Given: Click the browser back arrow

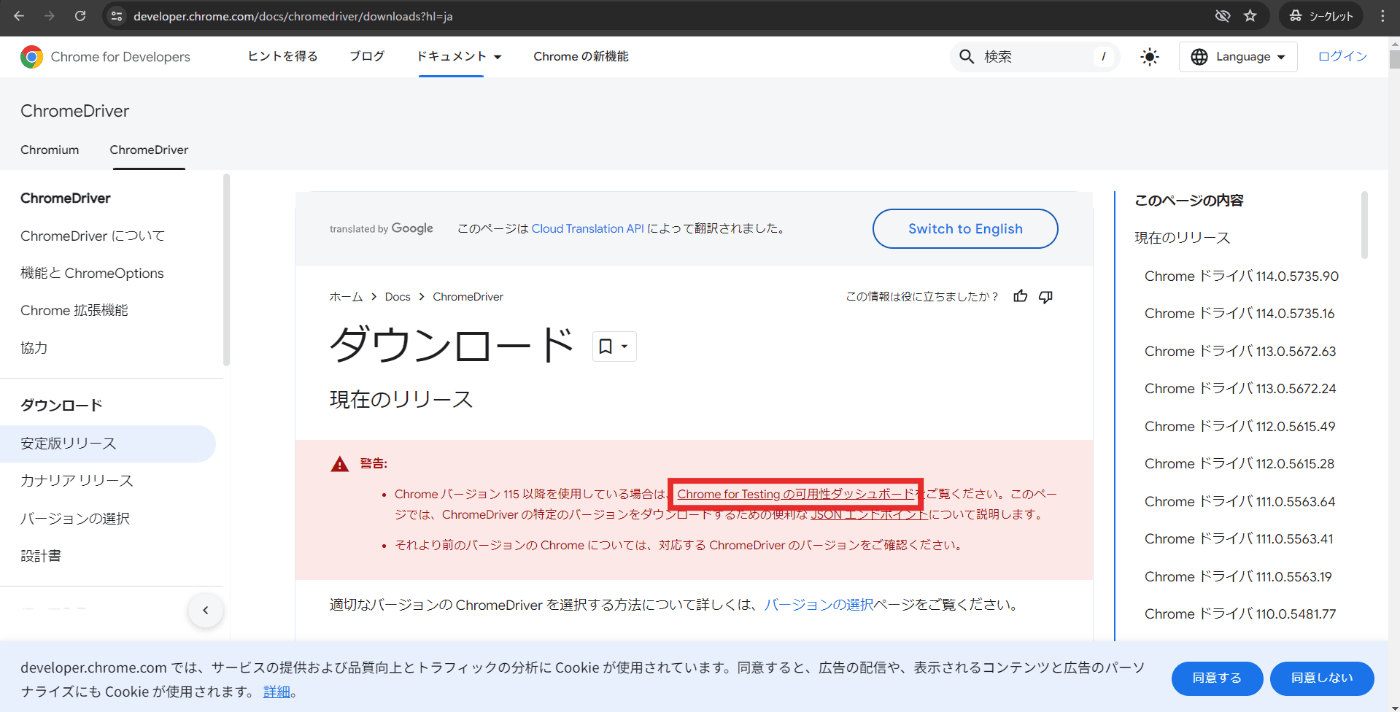Looking at the screenshot, I should point(18,16).
